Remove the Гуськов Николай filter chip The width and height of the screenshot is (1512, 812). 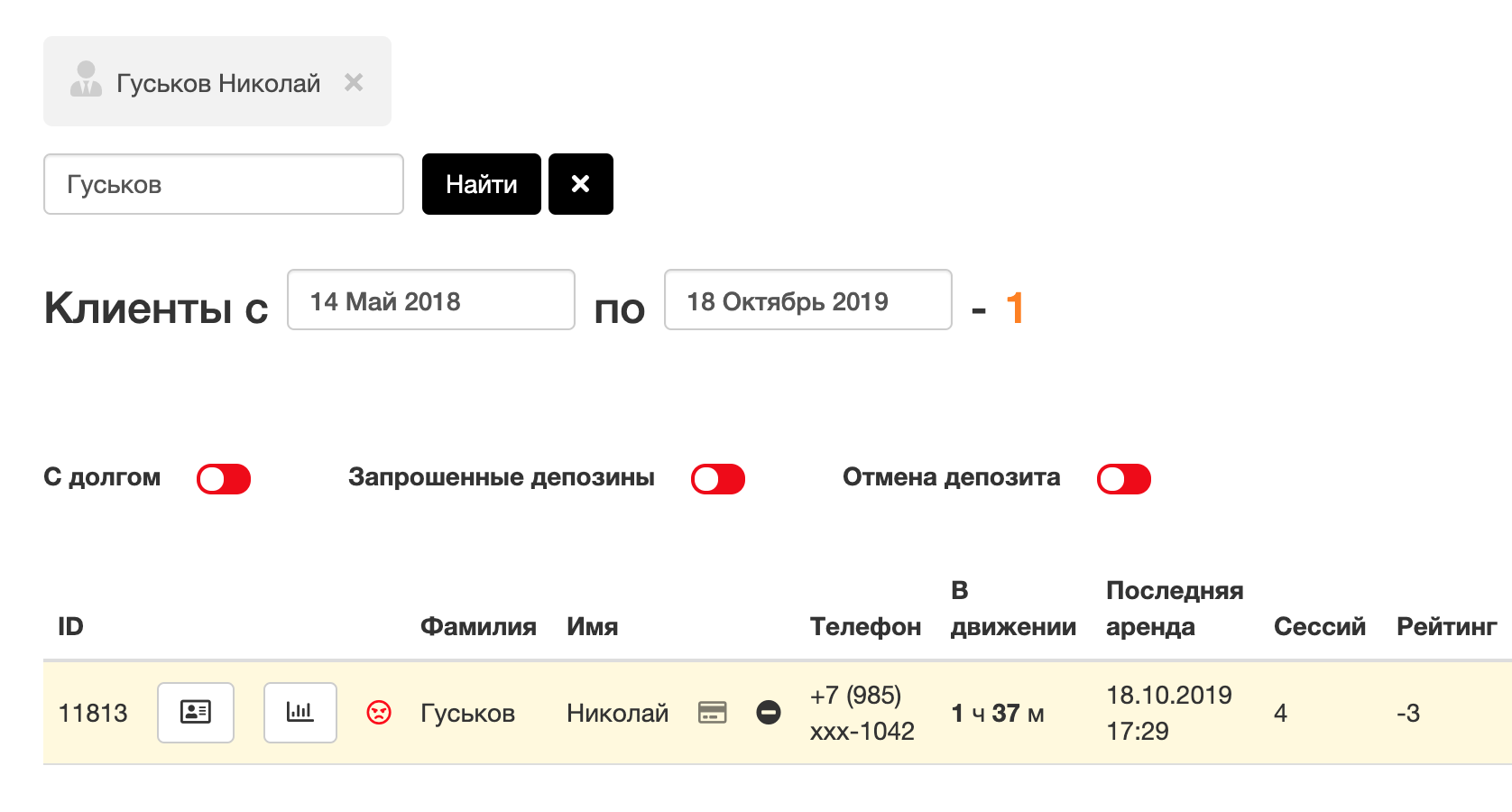click(x=354, y=82)
